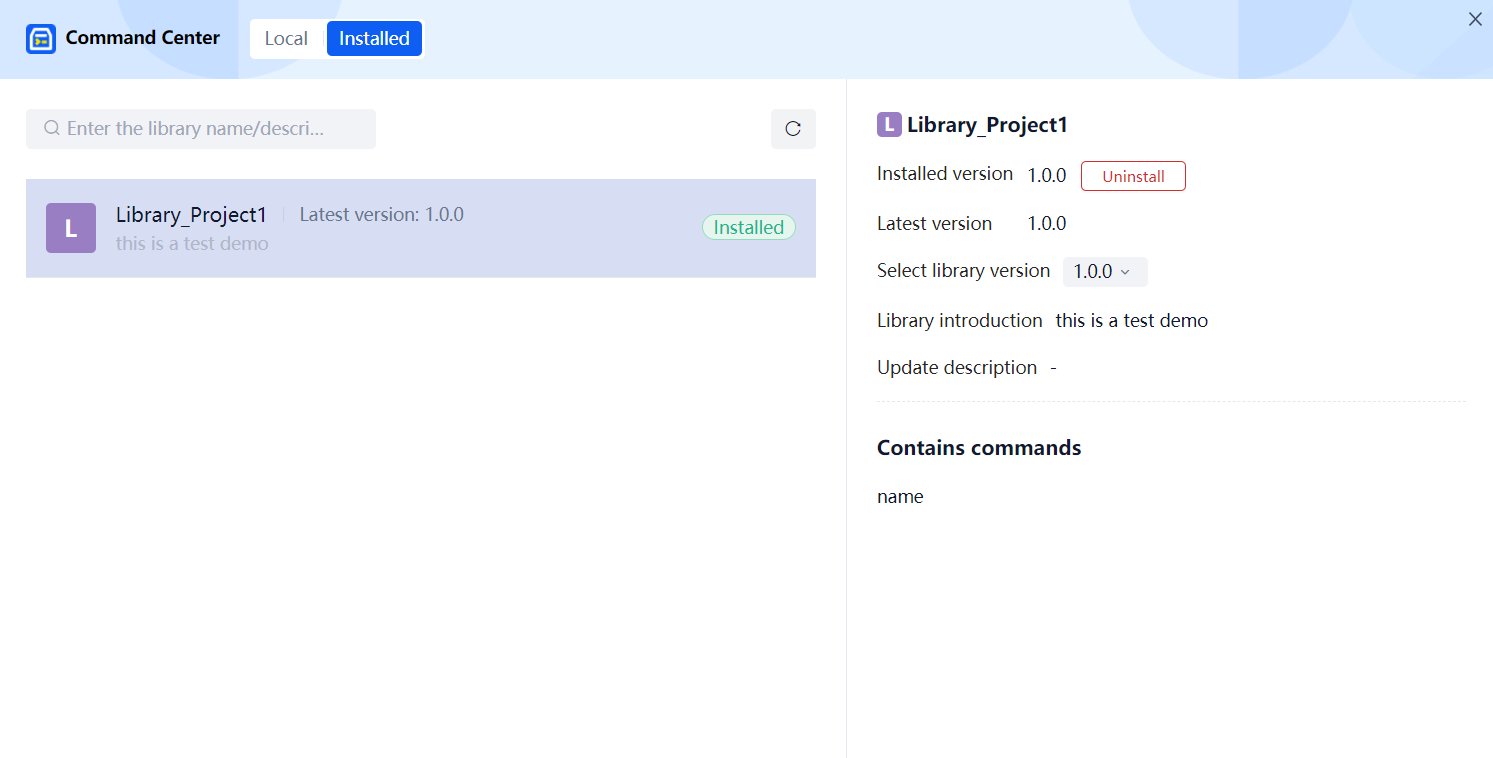Click the magnifier icon in search box
This screenshot has height=758, width=1493.
coord(52,129)
